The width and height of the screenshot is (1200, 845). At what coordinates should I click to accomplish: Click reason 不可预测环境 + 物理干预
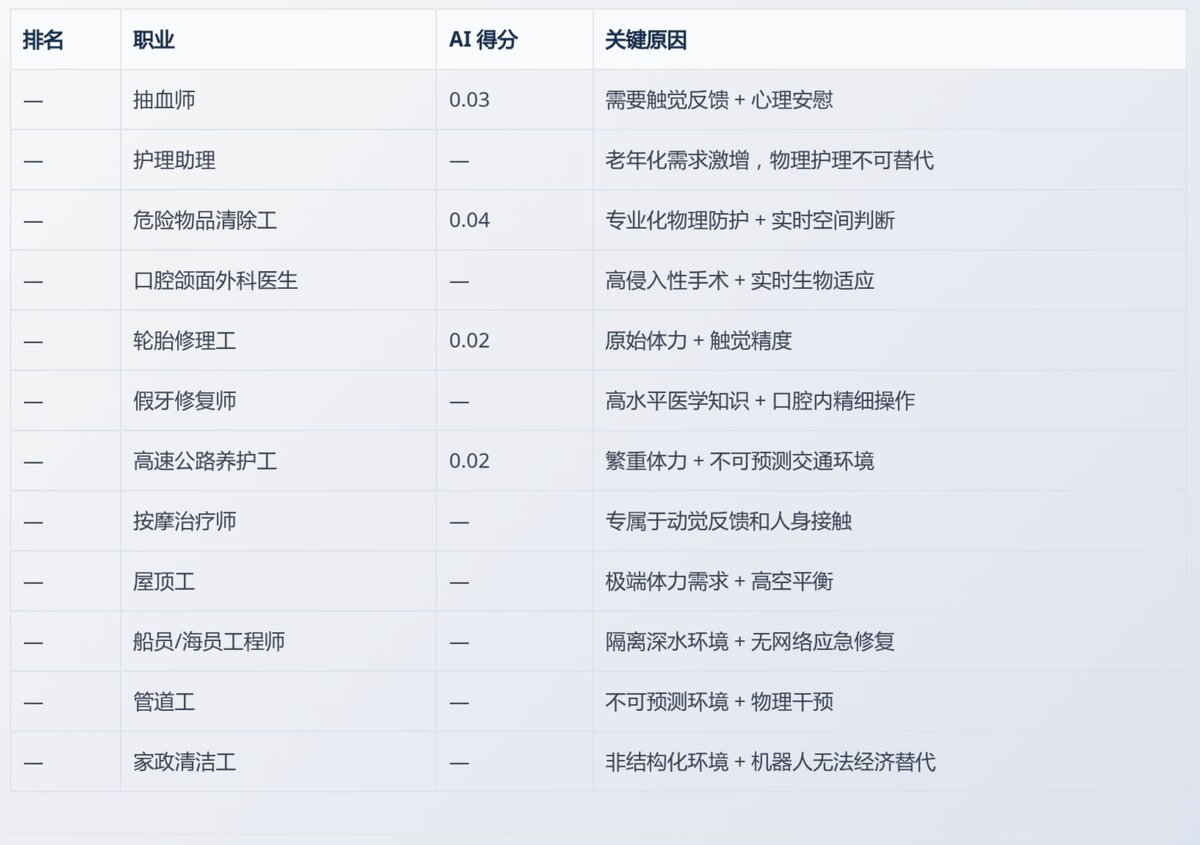(x=719, y=702)
